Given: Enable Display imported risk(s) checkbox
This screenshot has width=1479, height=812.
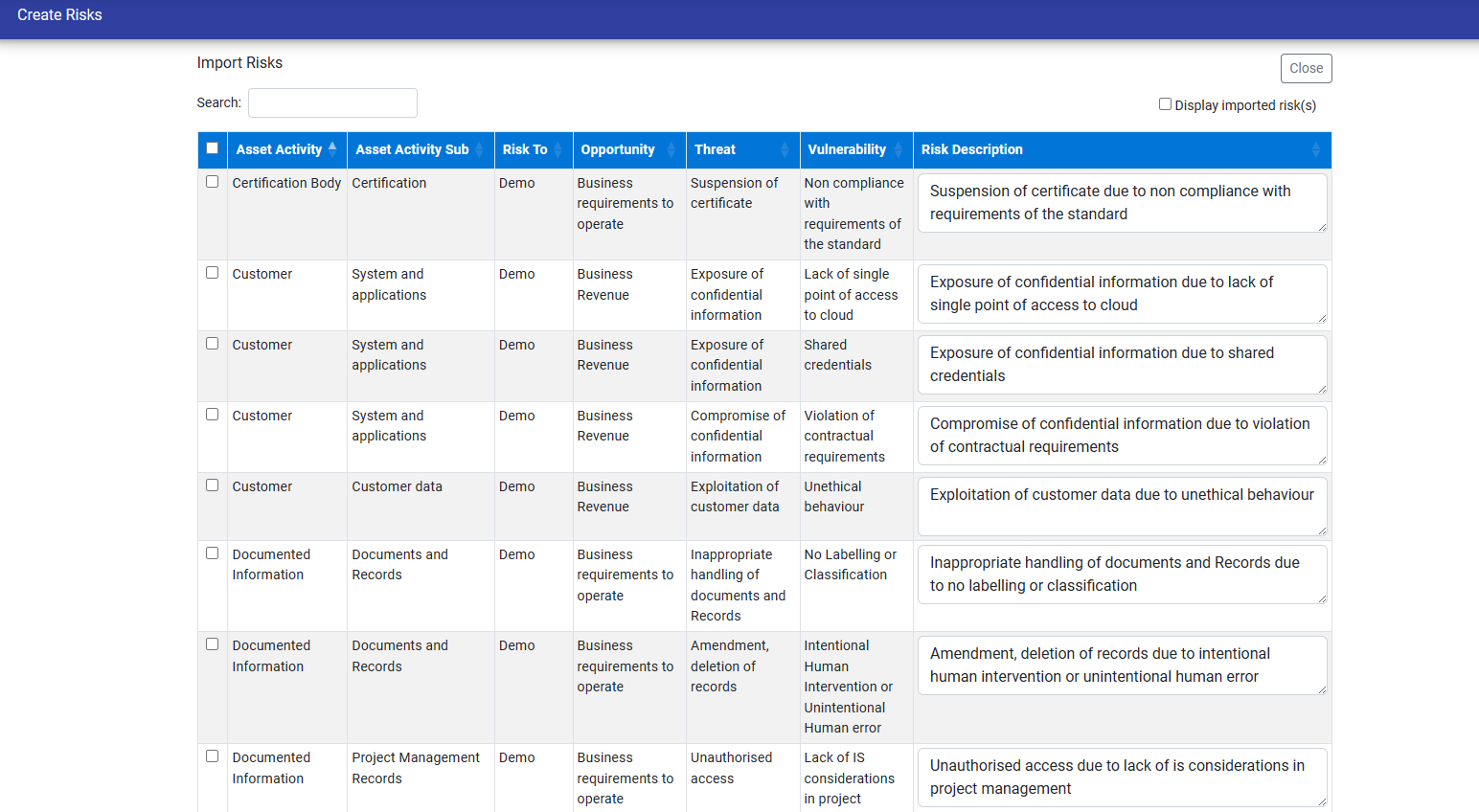Looking at the screenshot, I should (x=1165, y=104).
